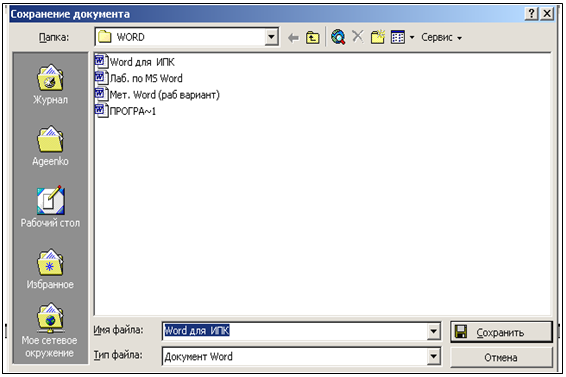Viewport: 566px width, 377px height.
Task: Close the Сохранение документа dialog
Action: (x=547, y=14)
